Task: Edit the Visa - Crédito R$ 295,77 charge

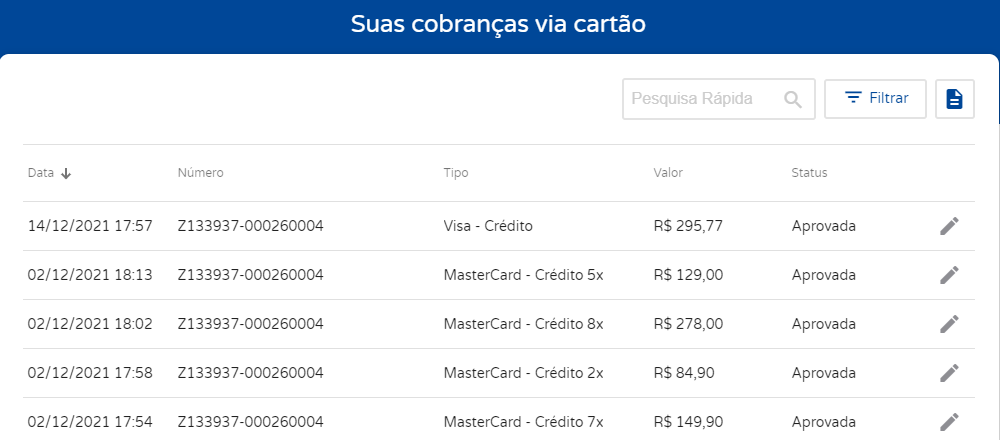Action: click(949, 226)
